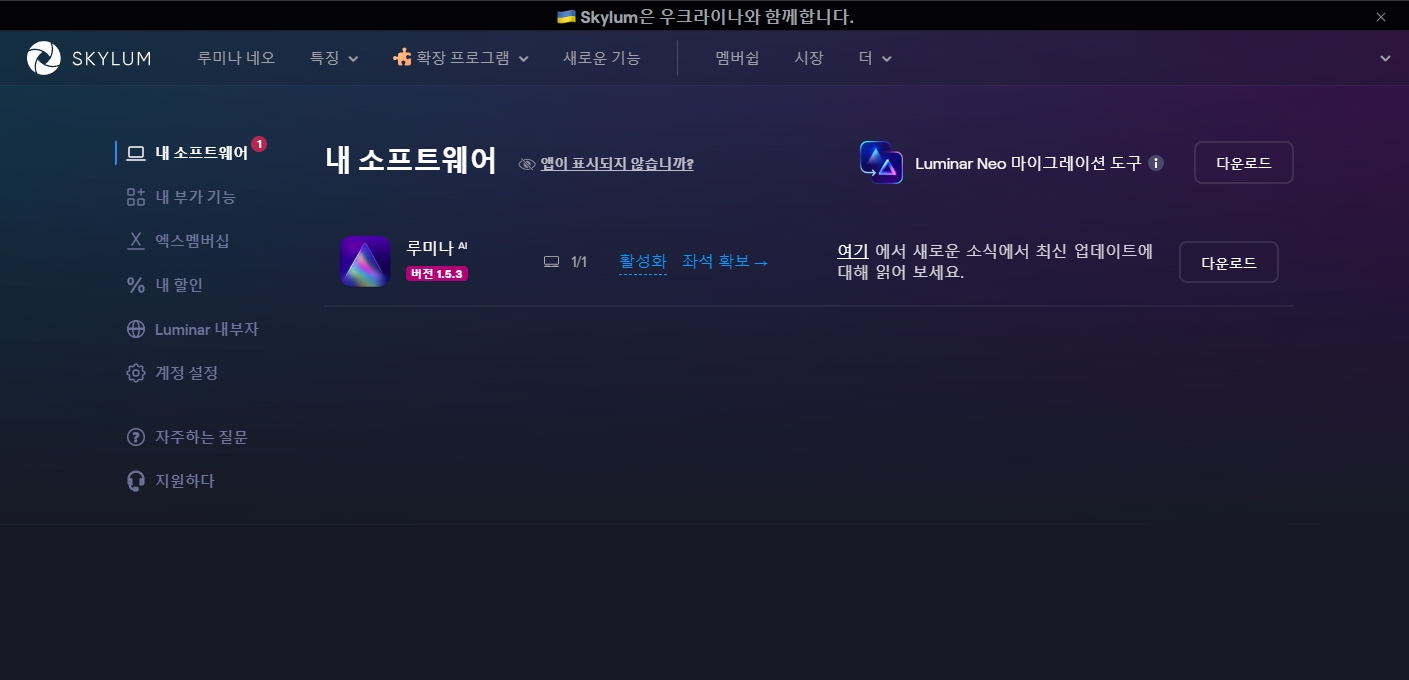Viewport: 1409px width, 680px height.
Task: Click the 내 소프트웨어 page heading
Action: coord(411,160)
